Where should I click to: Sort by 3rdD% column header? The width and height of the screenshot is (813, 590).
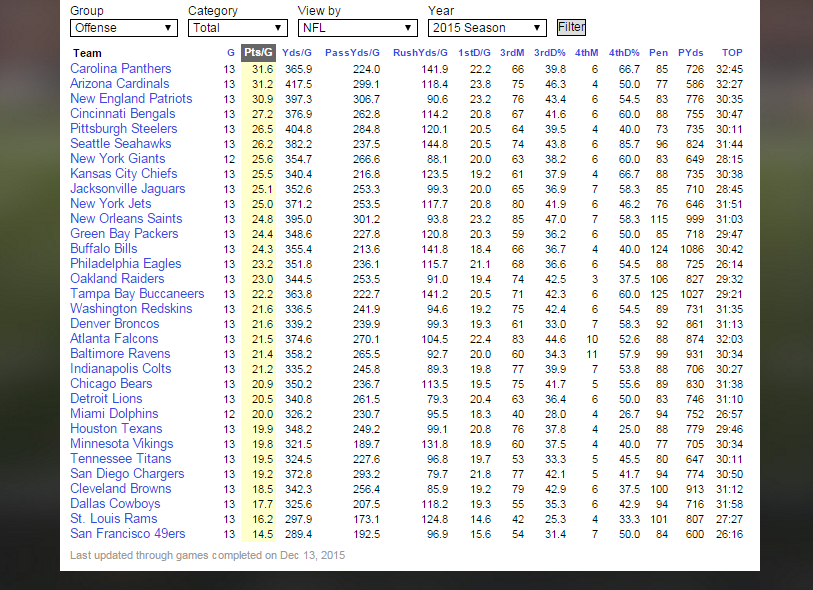click(550, 53)
